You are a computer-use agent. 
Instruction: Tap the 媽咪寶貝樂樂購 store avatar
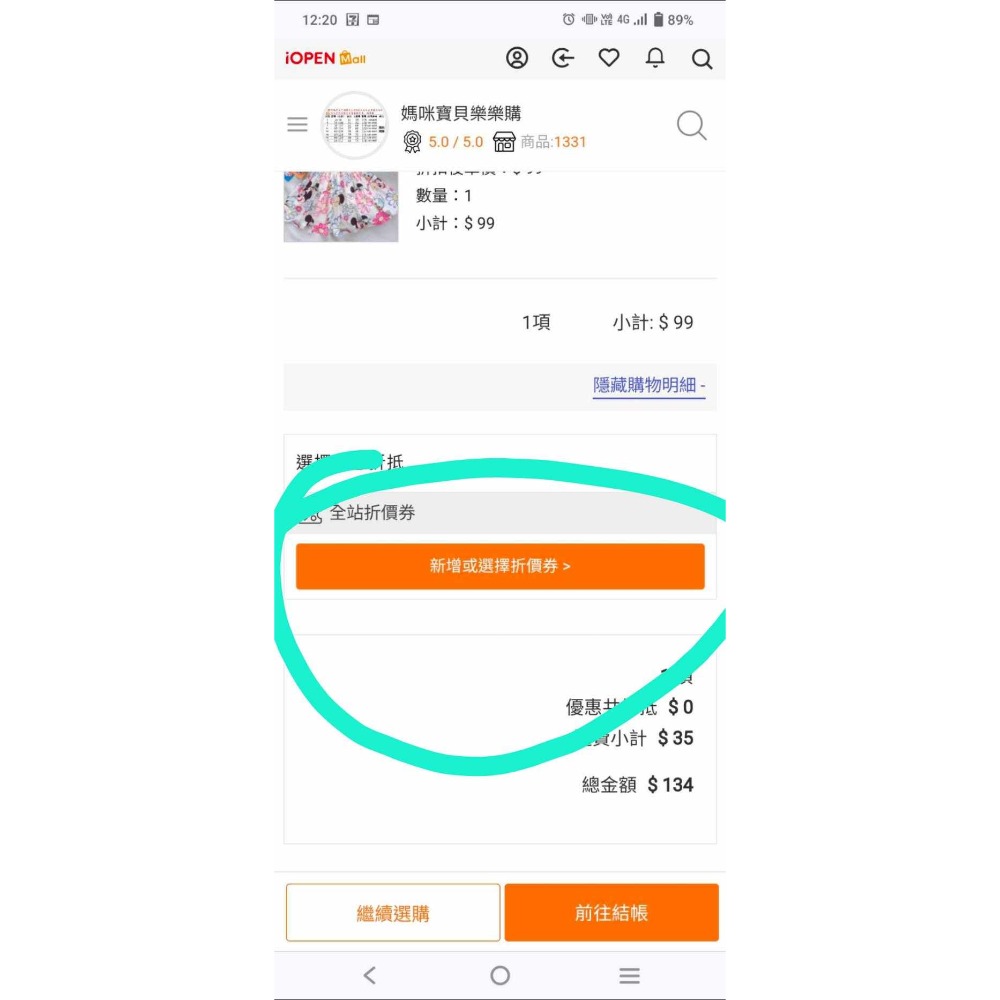pyautogui.click(x=354, y=125)
